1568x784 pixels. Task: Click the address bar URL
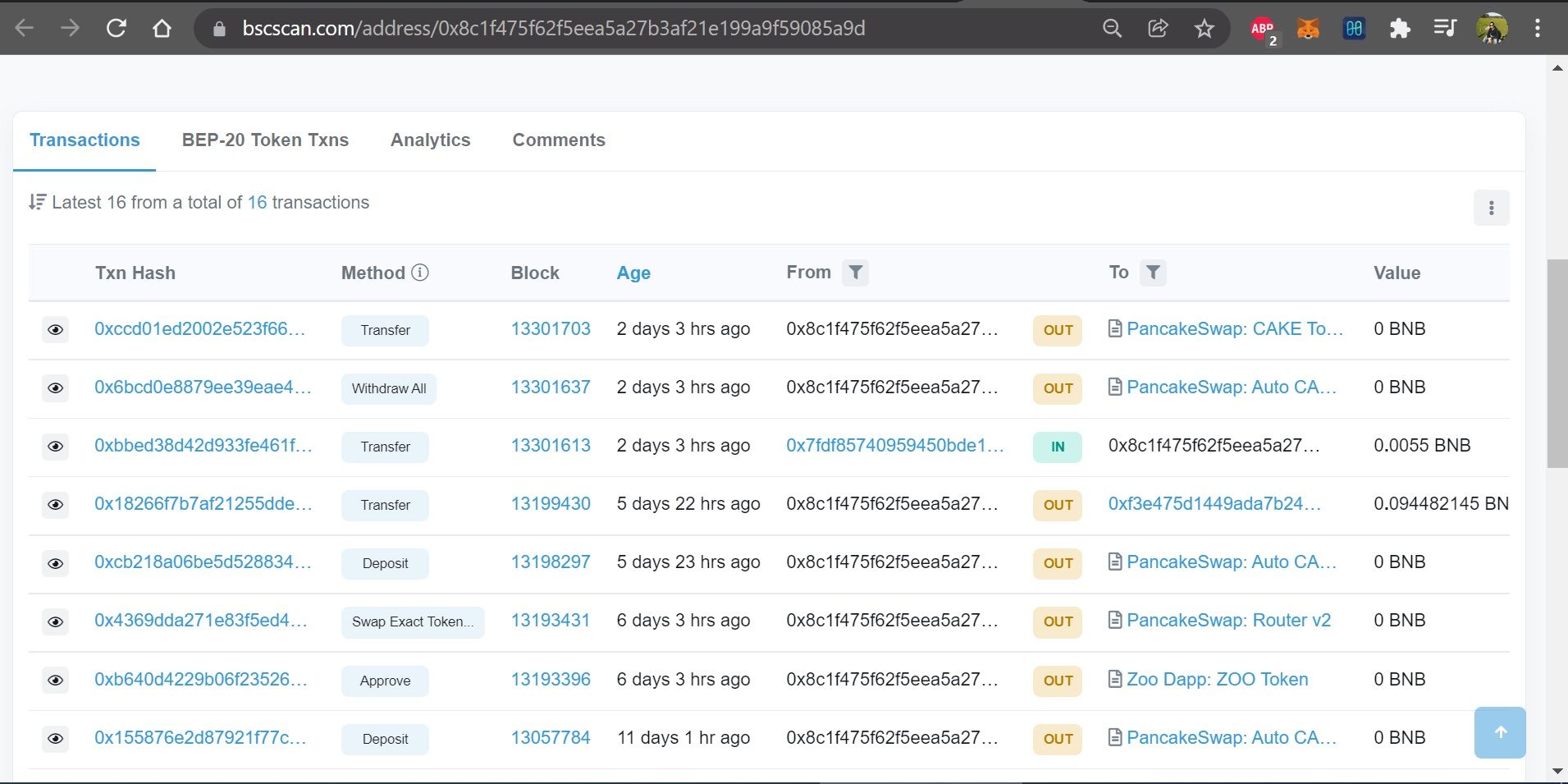pos(554,29)
